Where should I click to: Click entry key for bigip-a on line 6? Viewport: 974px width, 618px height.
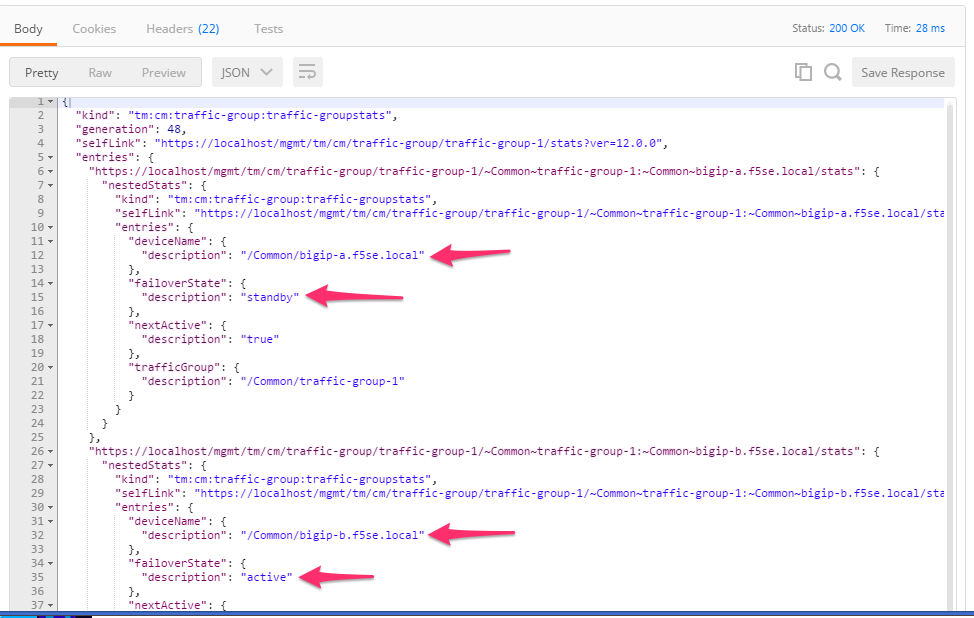tap(474, 171)
